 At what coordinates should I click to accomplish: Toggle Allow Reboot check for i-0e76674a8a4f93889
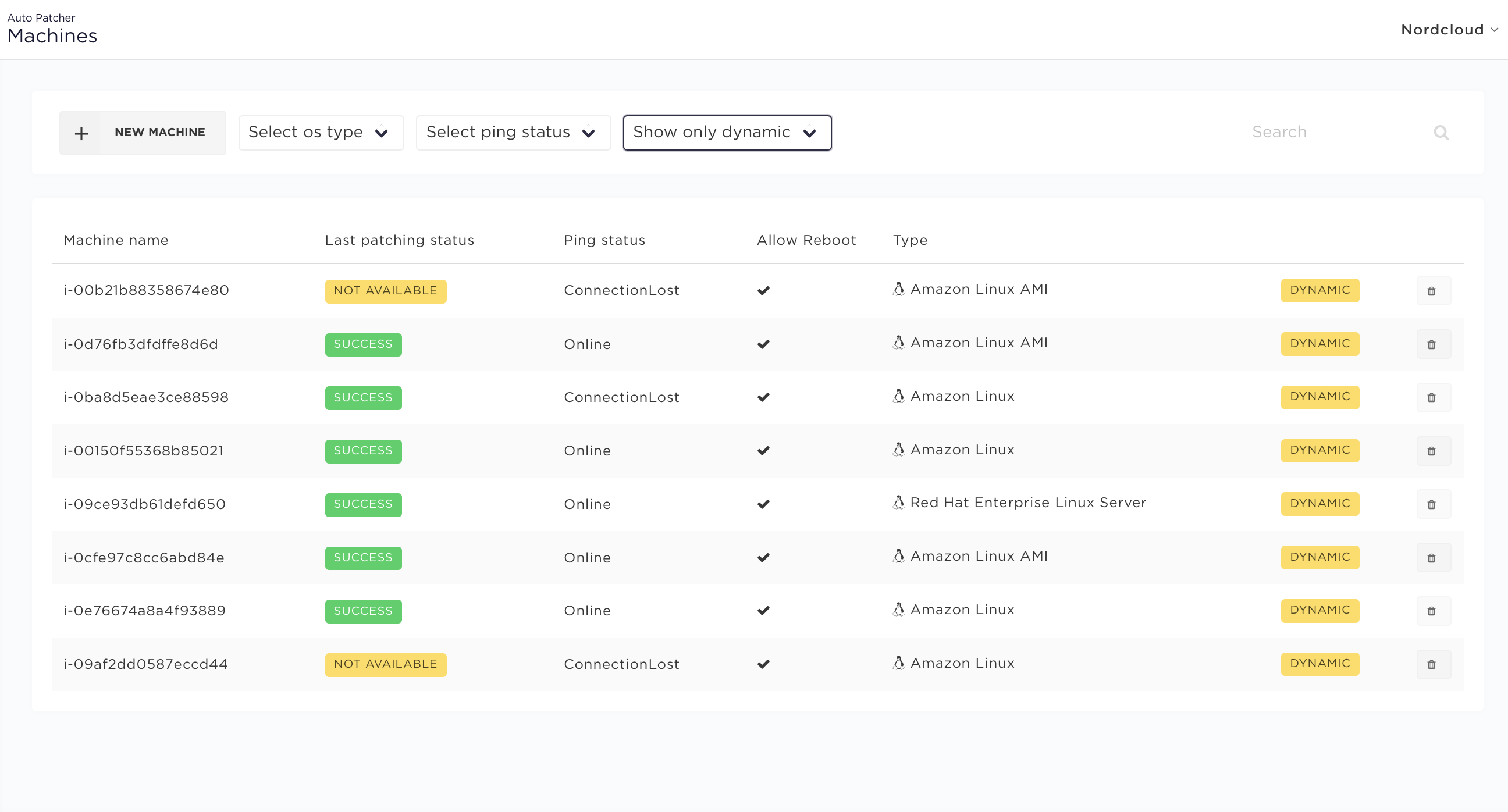click(763, 611)
